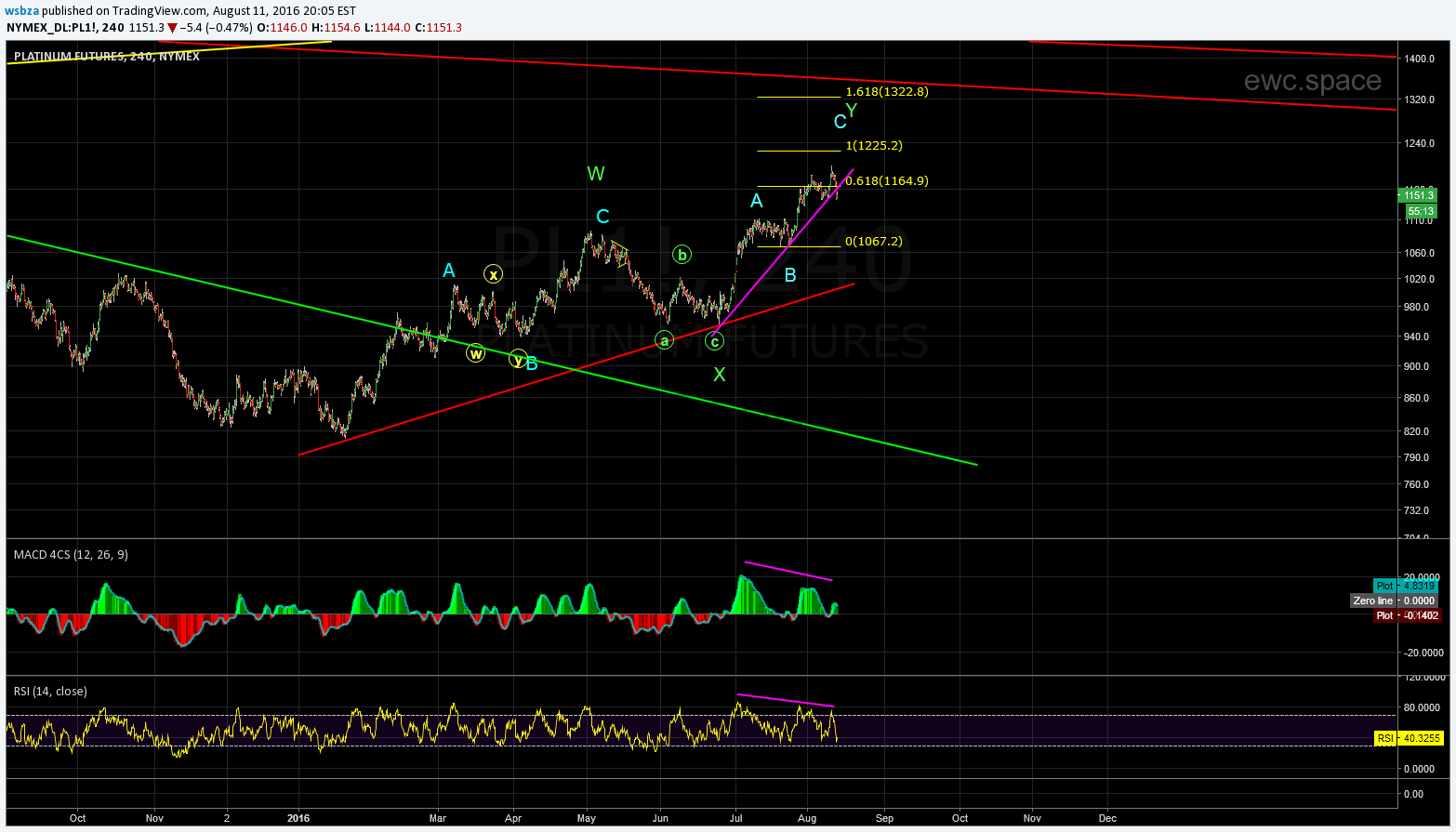1456x832 pixels.
Task: Click the ewc.space watermark text
Action: coord(1312,82)
